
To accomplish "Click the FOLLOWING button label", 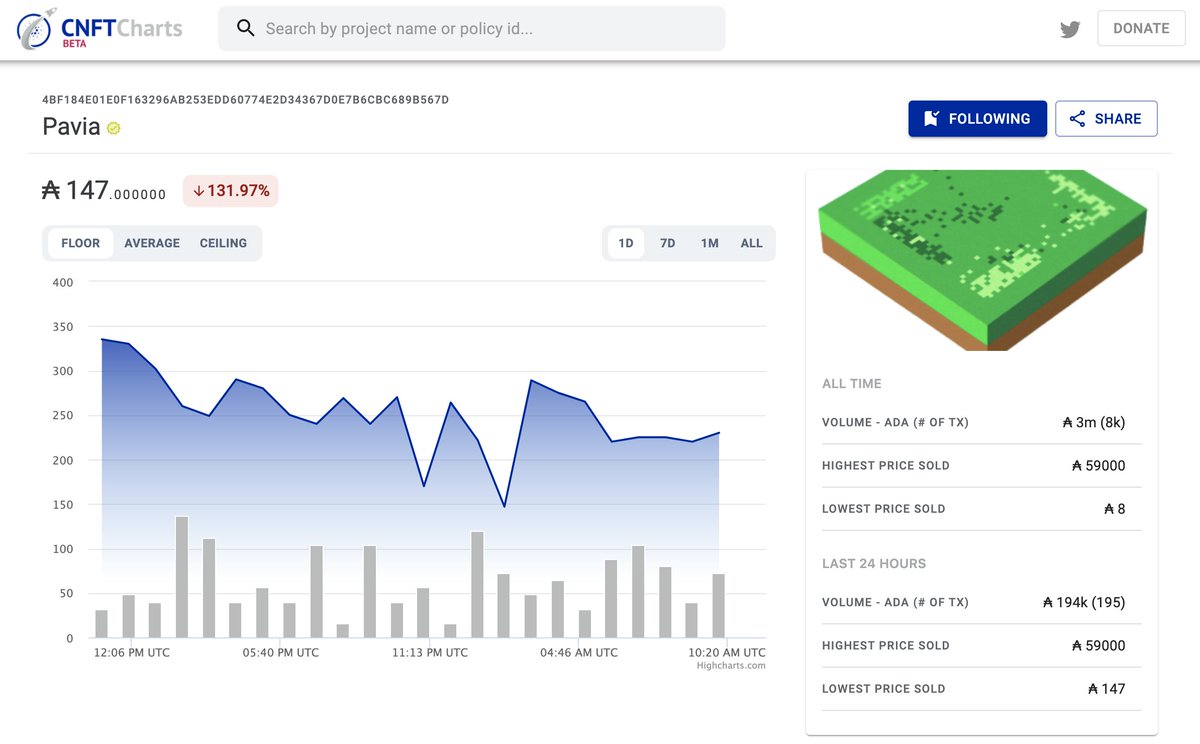I will (989, 119).
